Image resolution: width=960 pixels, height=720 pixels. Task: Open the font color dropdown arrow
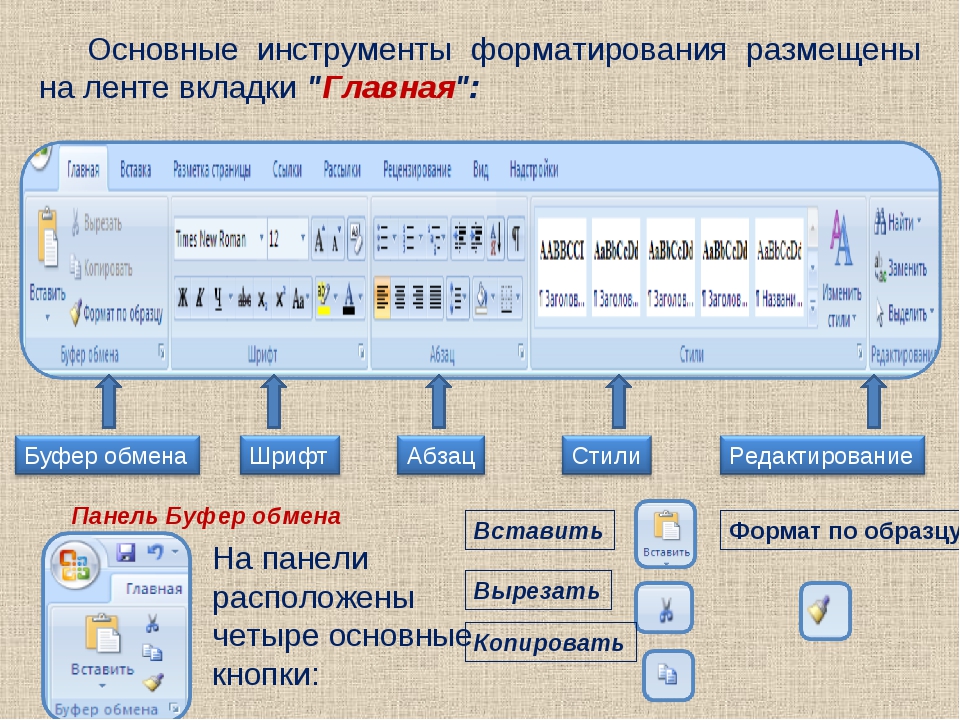(x=361, y=298)
